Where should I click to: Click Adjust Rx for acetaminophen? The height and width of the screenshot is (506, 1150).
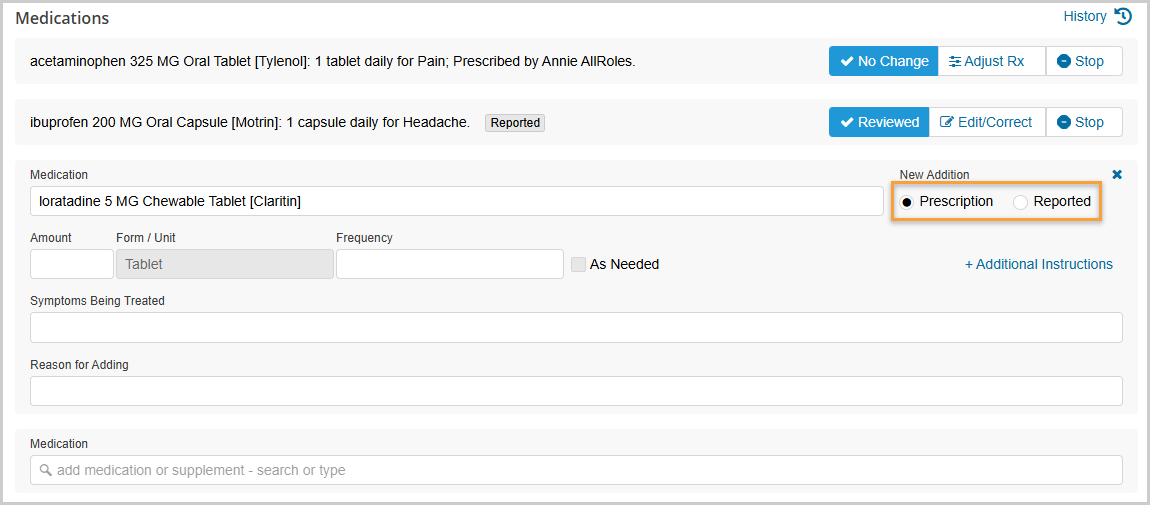coord(991,61)
